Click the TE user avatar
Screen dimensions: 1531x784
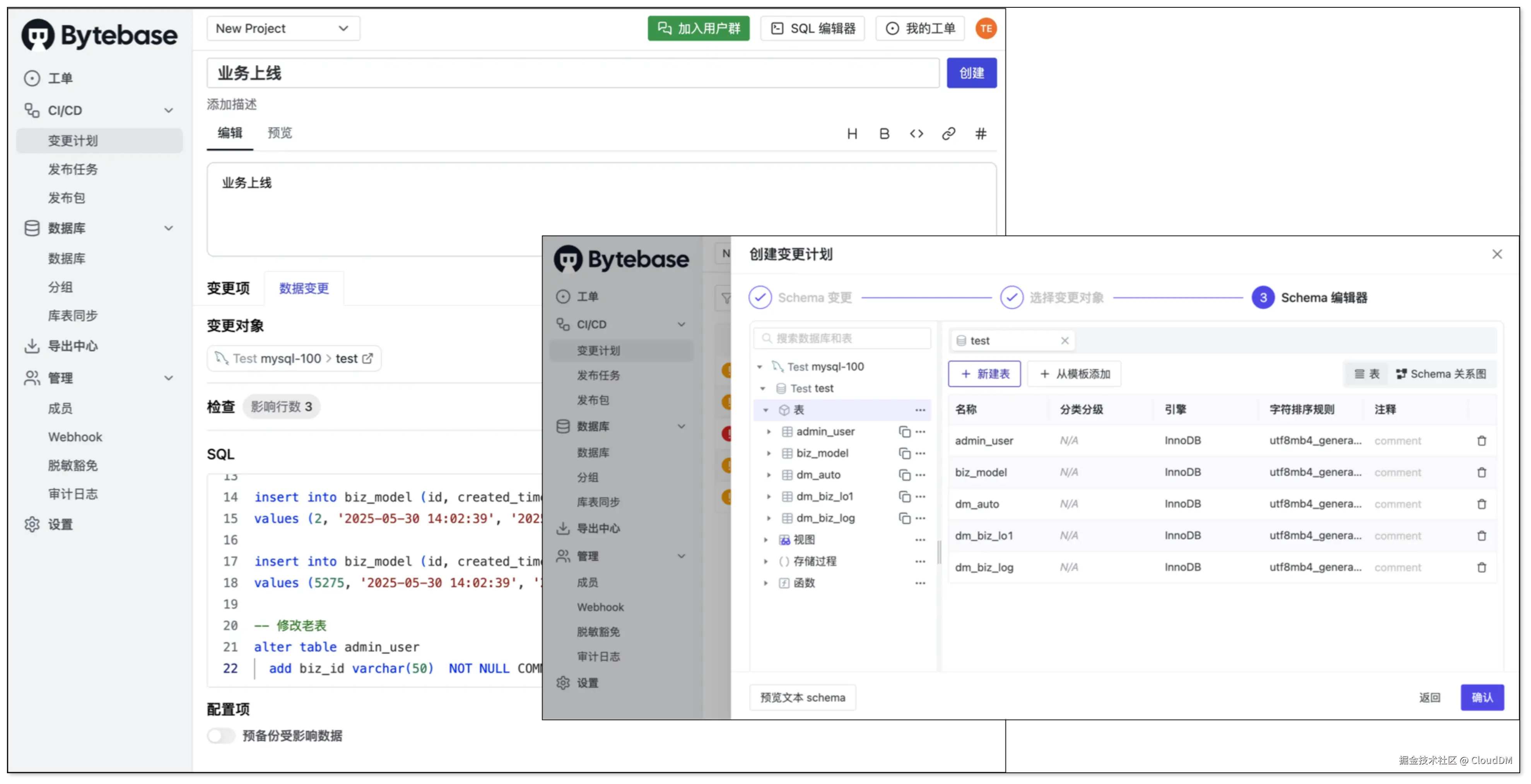point(986,29)
